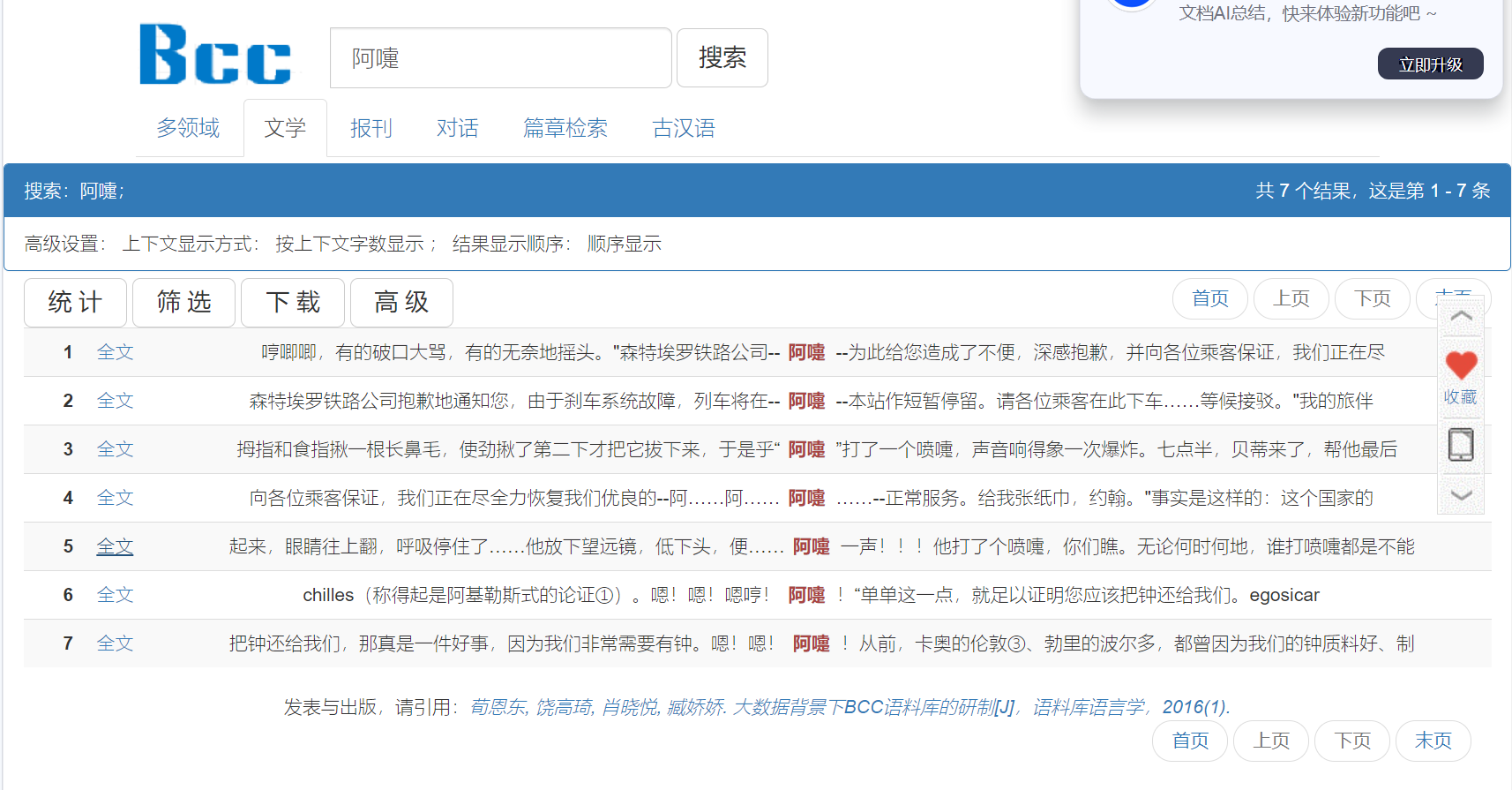Click the 下载 download button
The width and height of the screenshot is (1512, 790).
[x=292, y=303]
